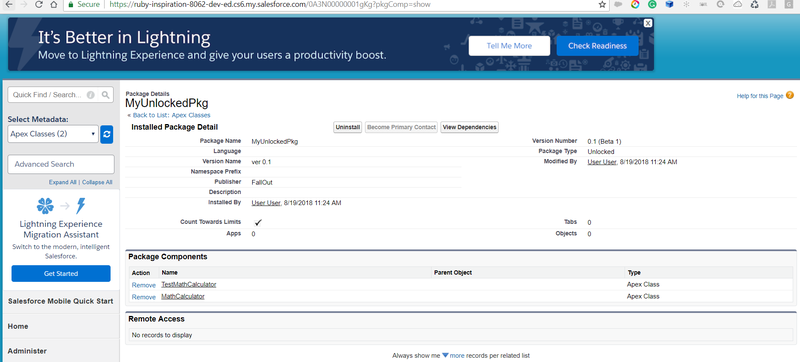Click the Quick Find info icon
This screenshot has height=362, width=800.
click(91, 95)
